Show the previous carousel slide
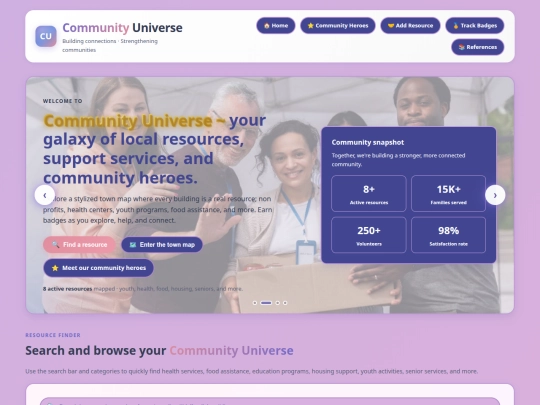This screenshot has width=540, height=405. click(45, 195)
